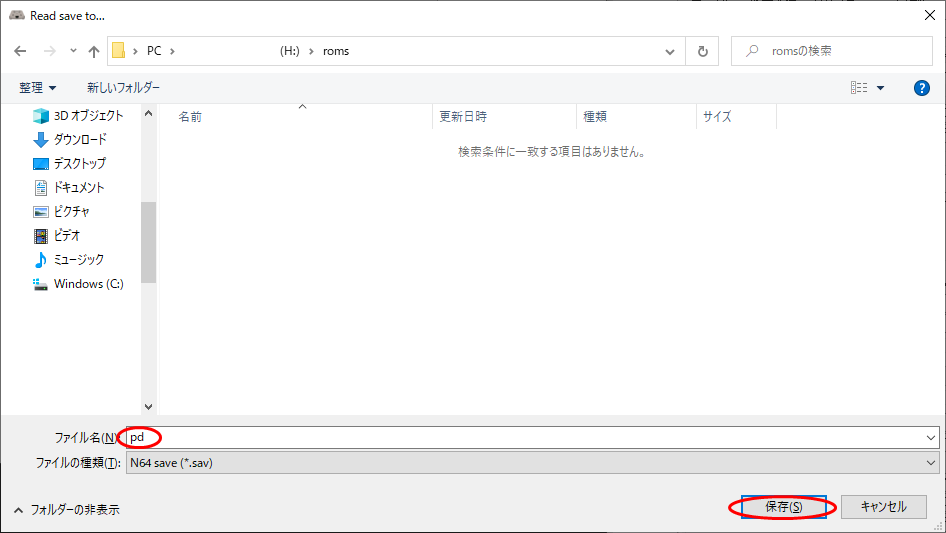Viewport: 946px width, 533px height.
Task: Open the file name dropdown arrow
Action: click(931, 438)
